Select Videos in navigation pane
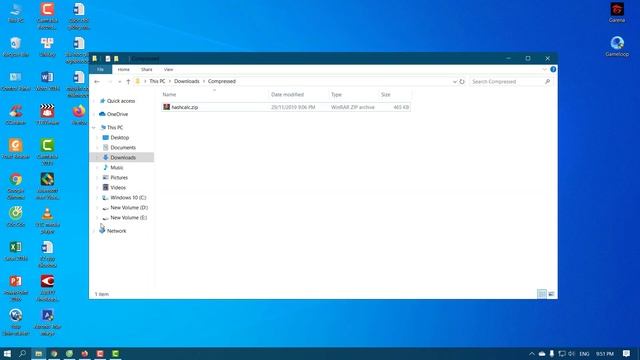Viewport: 640px width, 360px height. [118, 187]
